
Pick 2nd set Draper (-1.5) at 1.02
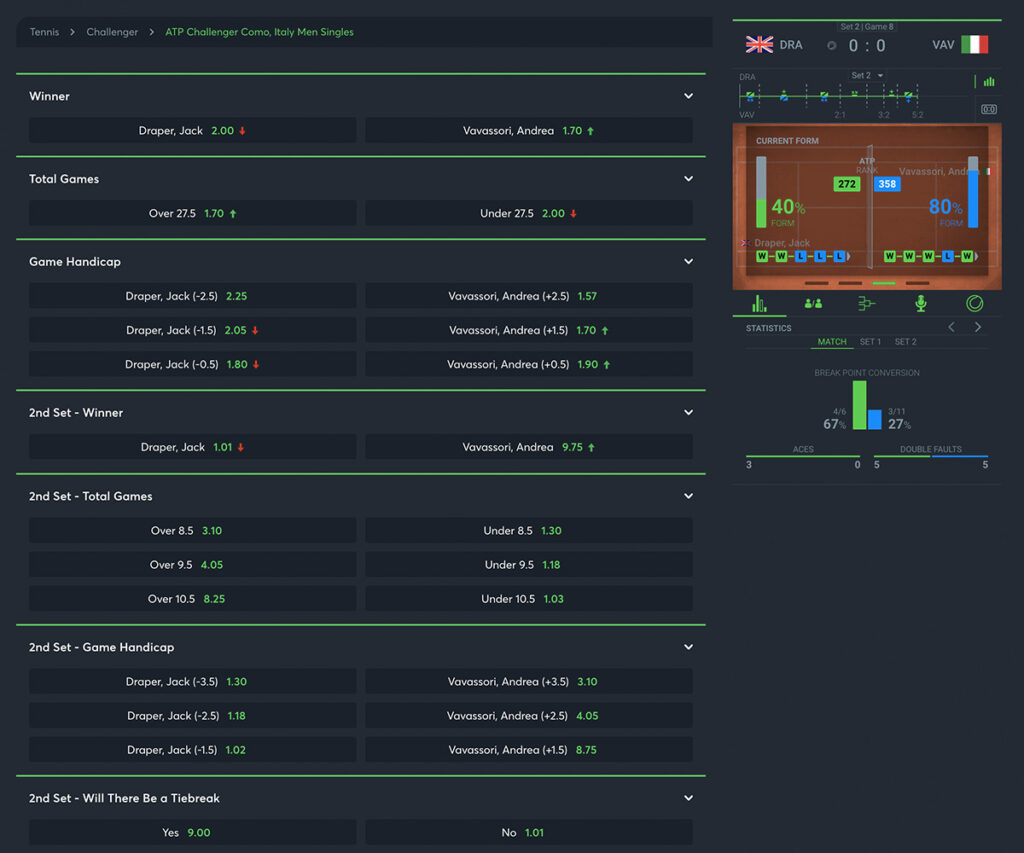193,750
